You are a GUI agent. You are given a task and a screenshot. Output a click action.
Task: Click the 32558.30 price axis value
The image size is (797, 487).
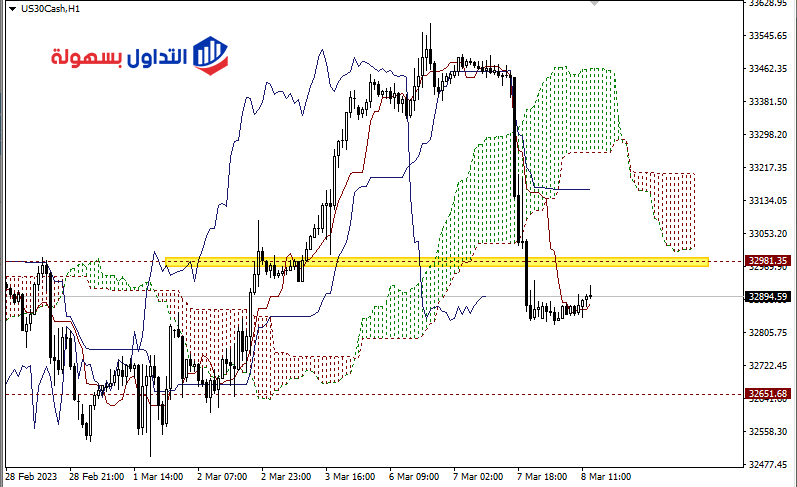click(x=768, y=431)
